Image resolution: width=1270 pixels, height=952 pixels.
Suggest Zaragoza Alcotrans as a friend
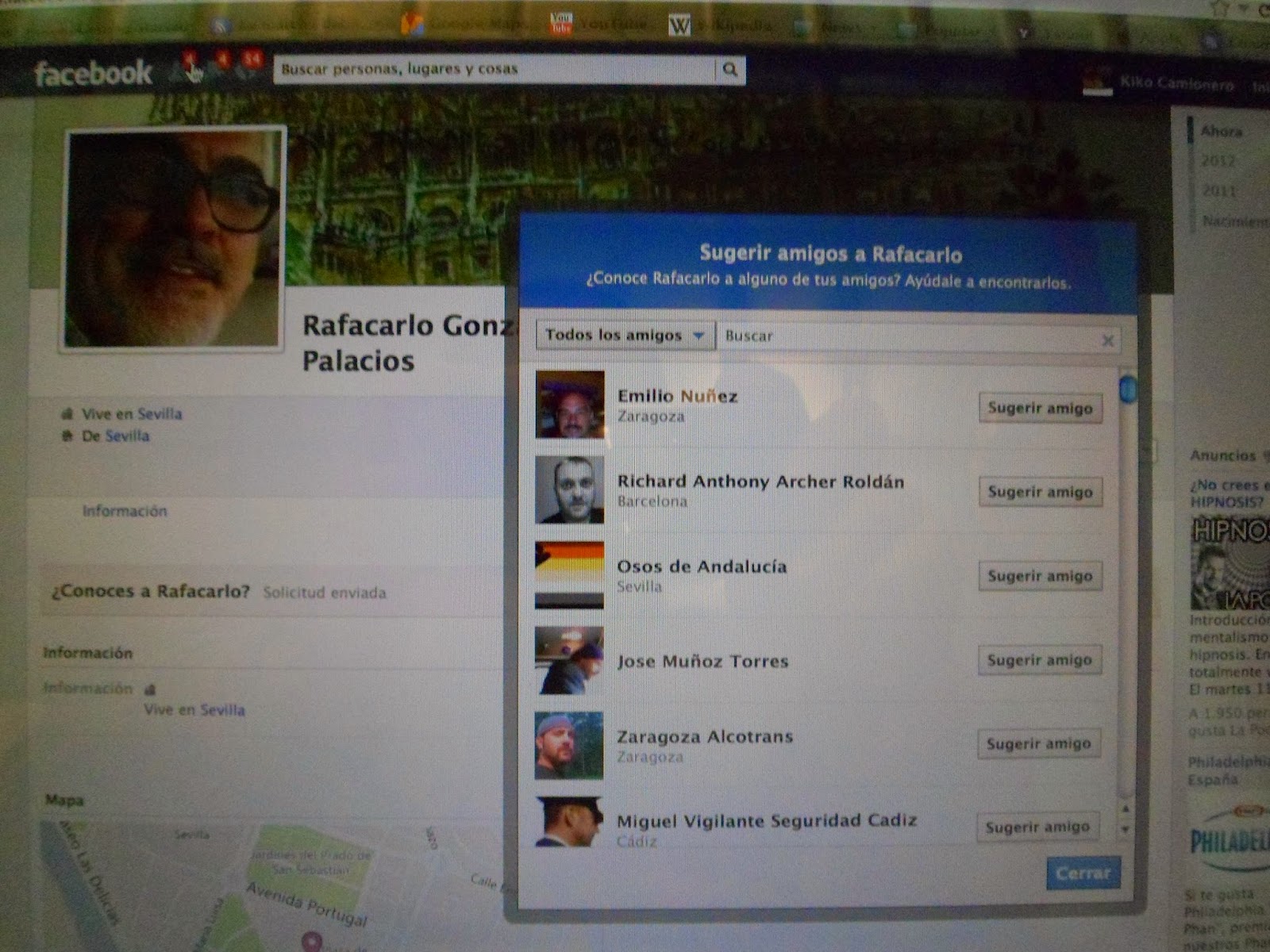pyautogui.click(x=1038, y=743)
